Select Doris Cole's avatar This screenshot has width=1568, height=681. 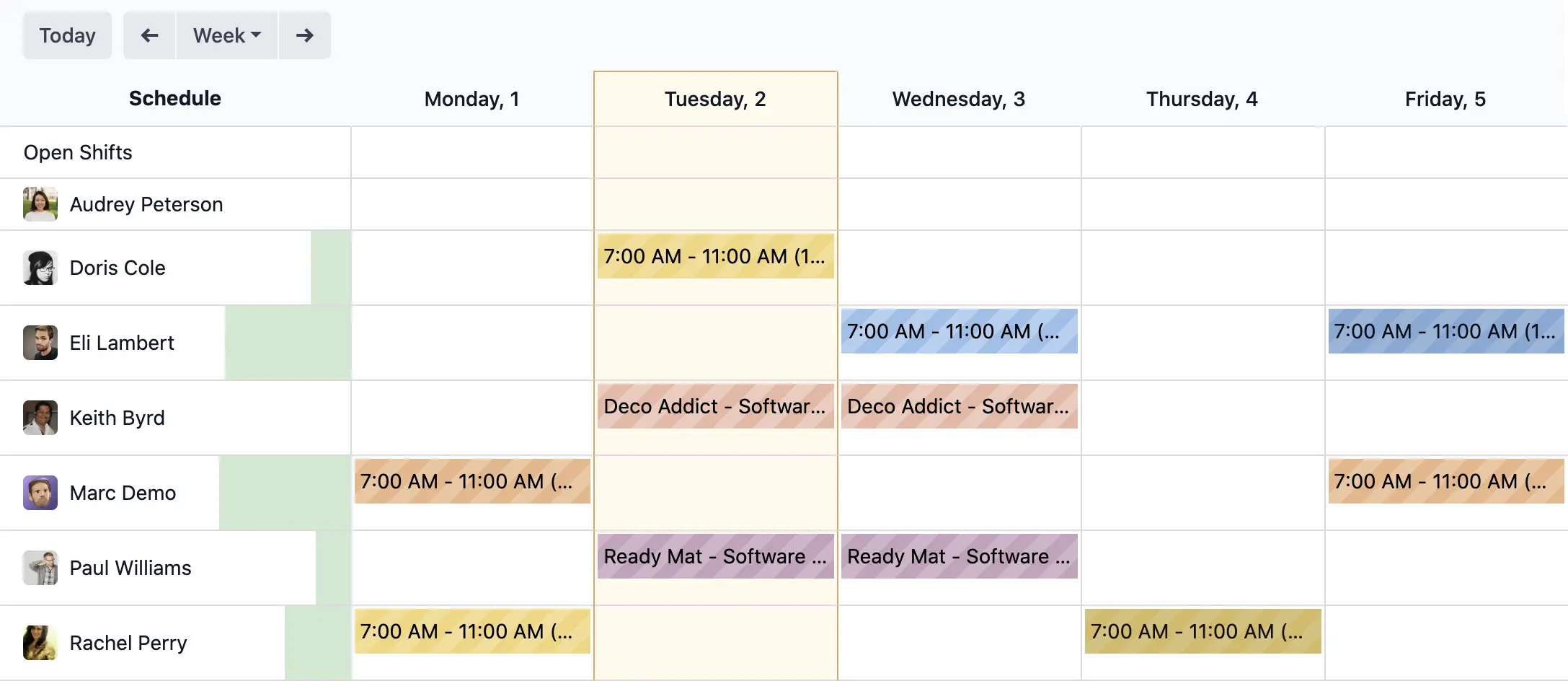click(x=40, y=268)
